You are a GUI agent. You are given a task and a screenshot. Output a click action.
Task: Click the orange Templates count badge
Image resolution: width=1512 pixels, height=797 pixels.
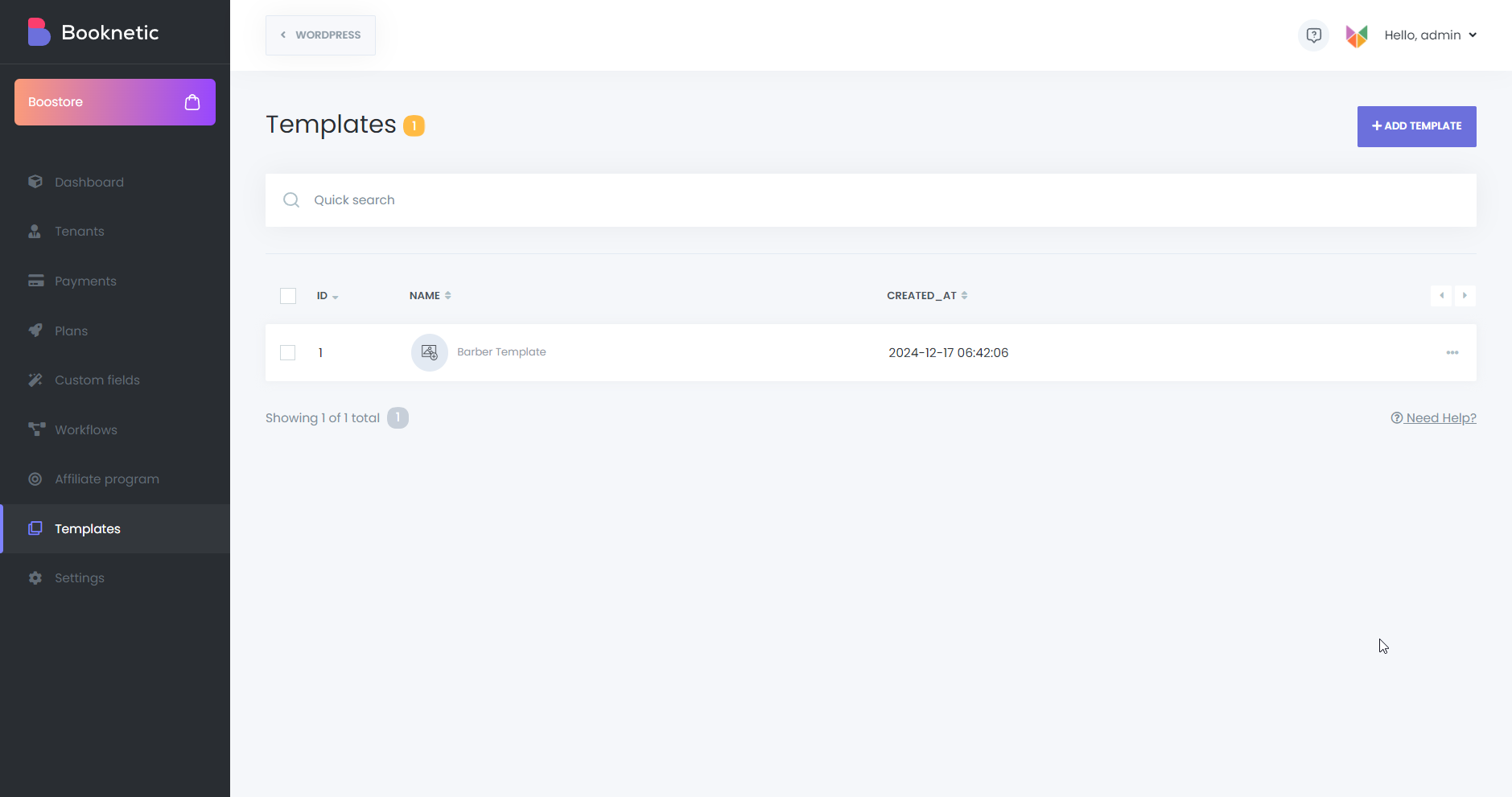click(x=414, y=126)
